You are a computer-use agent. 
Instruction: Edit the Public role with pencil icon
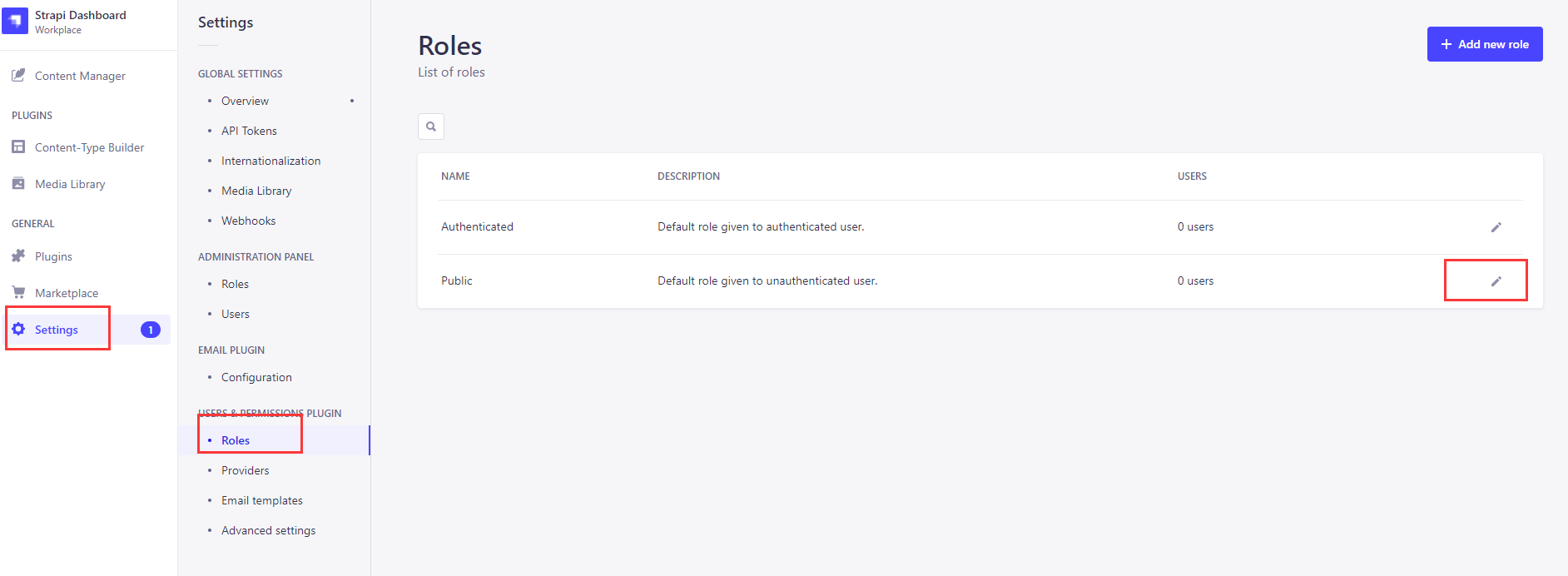click(1496, 281)
